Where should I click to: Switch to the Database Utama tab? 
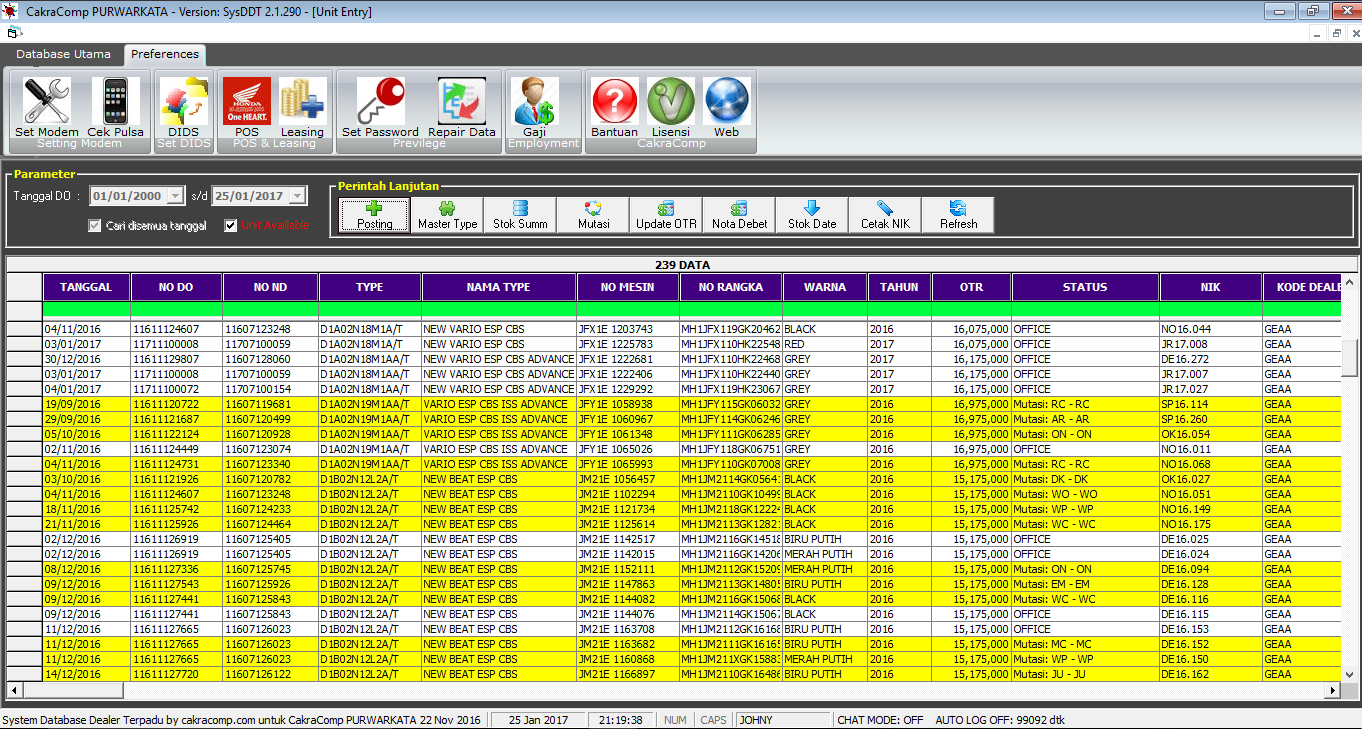(63, 54)
